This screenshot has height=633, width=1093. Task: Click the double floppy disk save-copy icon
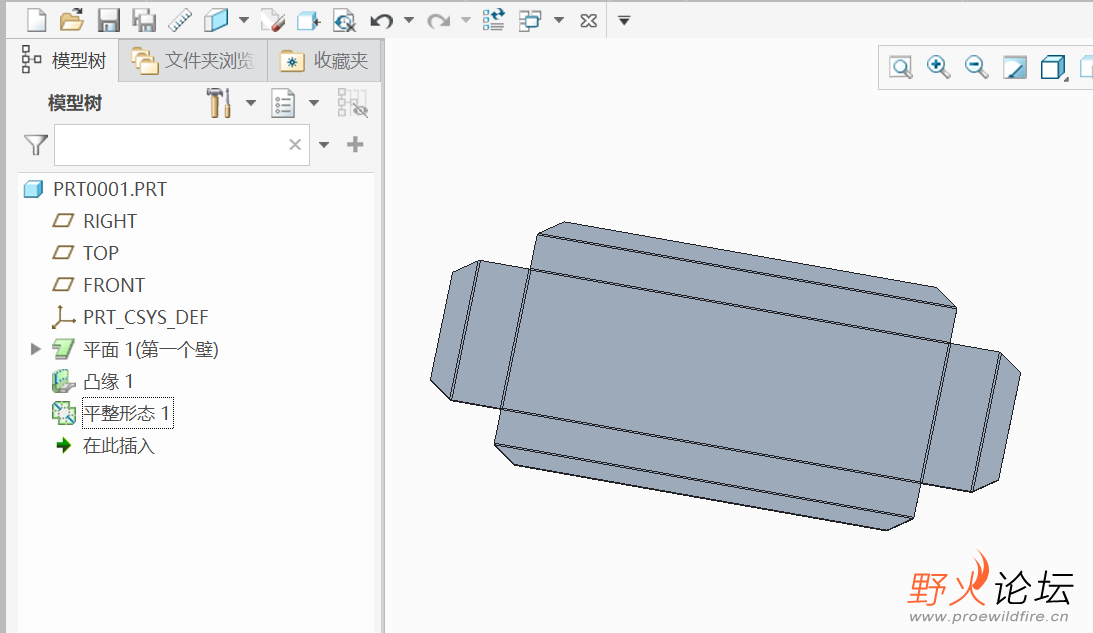(x=144, y=20)
